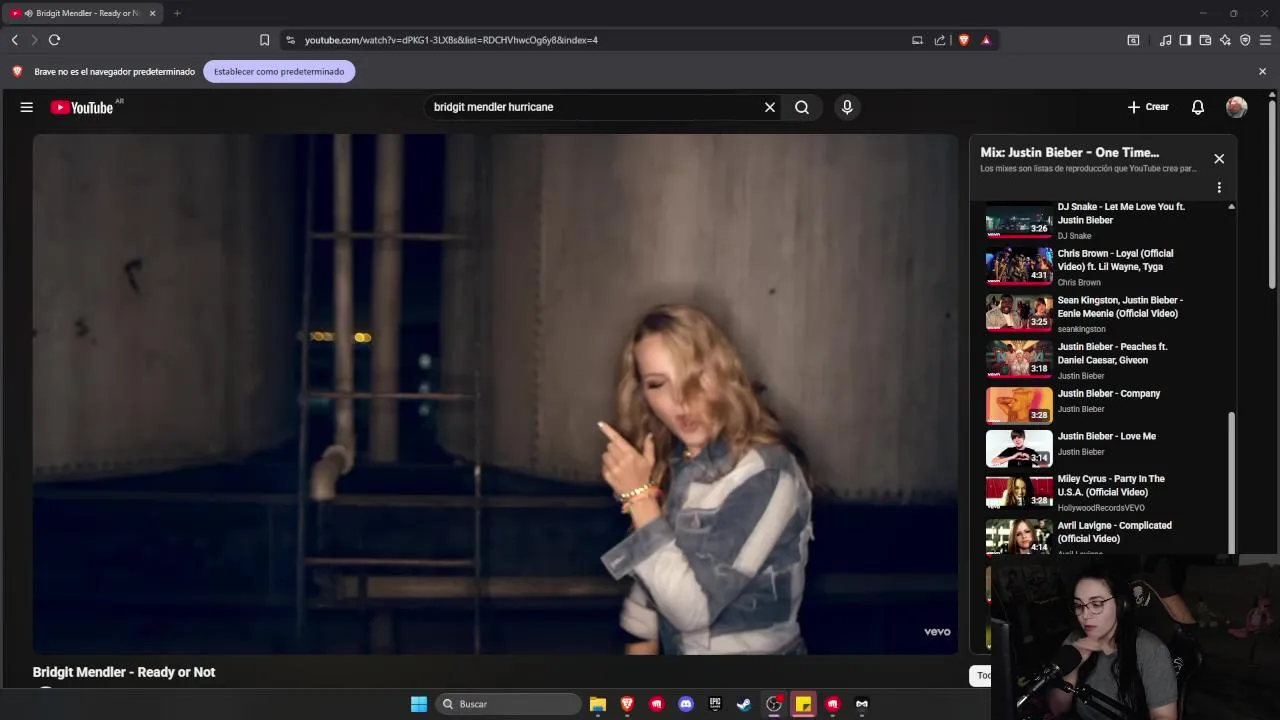Screen dimensions: 1280x720
Task: Play Chris Brown - Loyal from the mix
Action: point(1100,267)
